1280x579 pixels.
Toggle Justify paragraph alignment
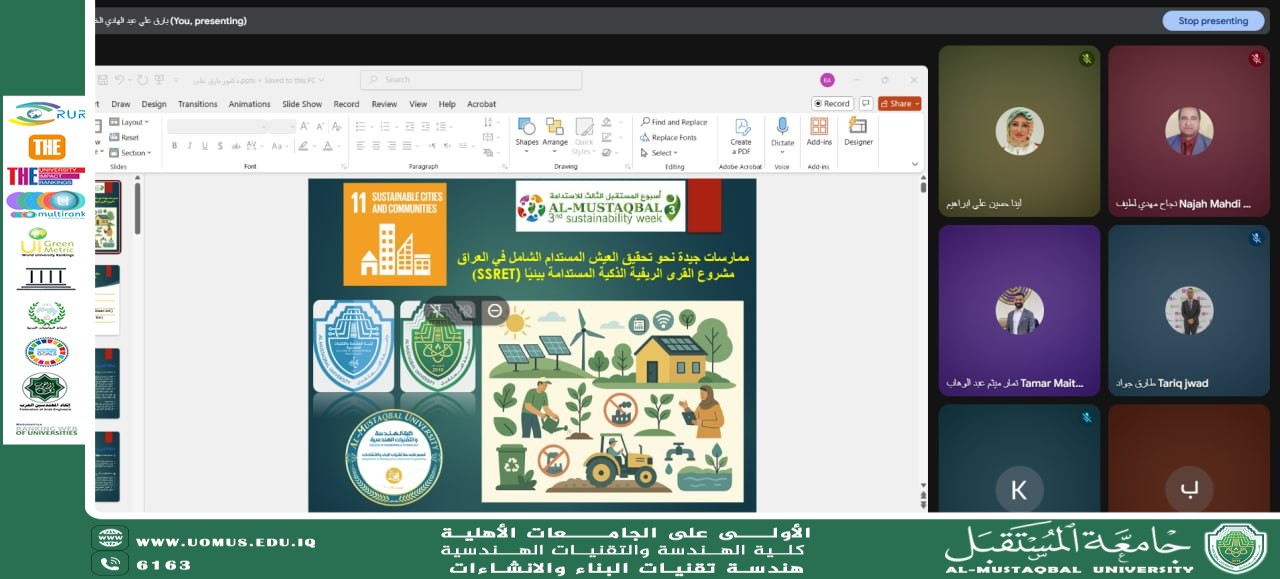(x=407, y=145)
